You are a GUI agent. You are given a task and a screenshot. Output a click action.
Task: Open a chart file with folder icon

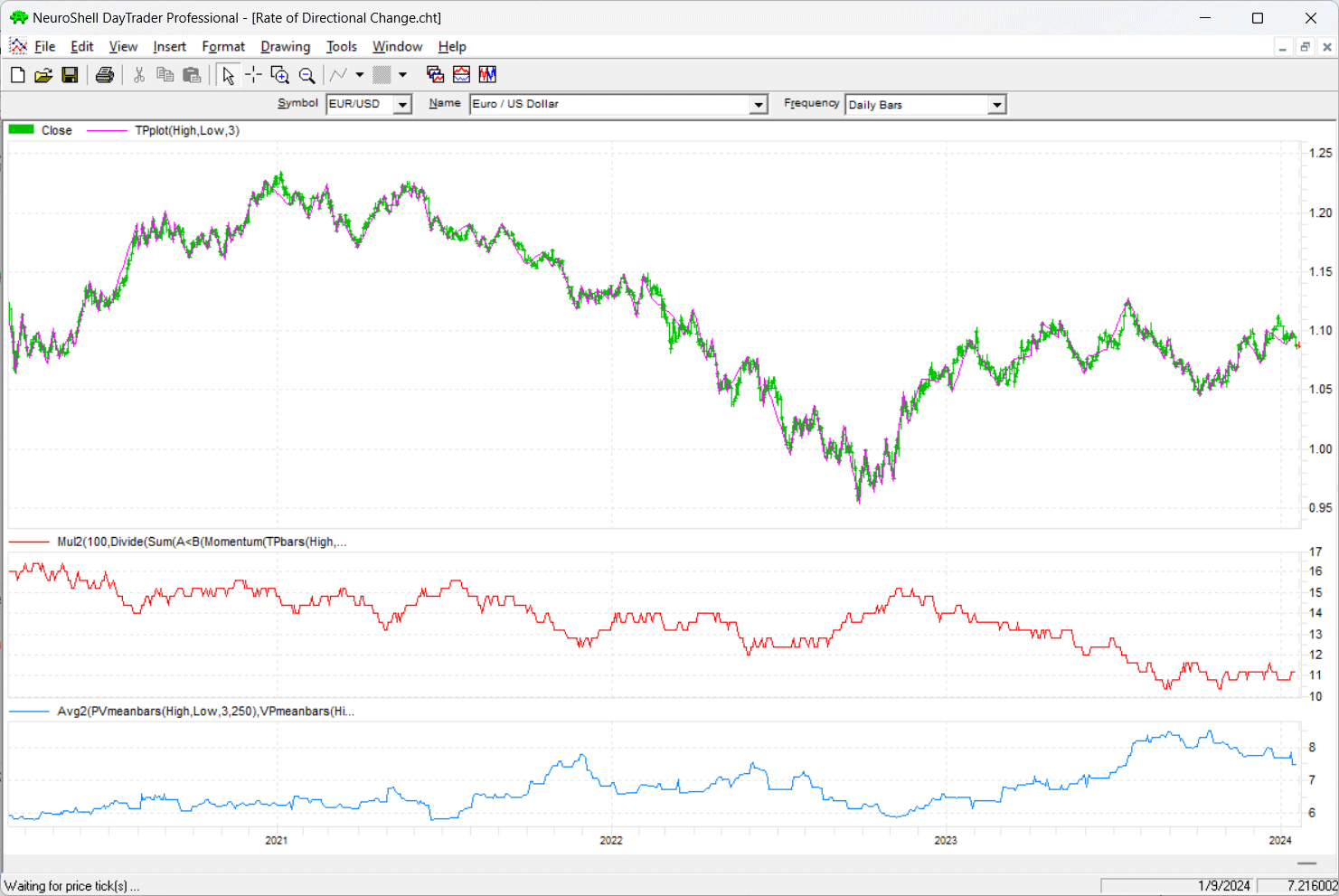click(x=43, y=75)
